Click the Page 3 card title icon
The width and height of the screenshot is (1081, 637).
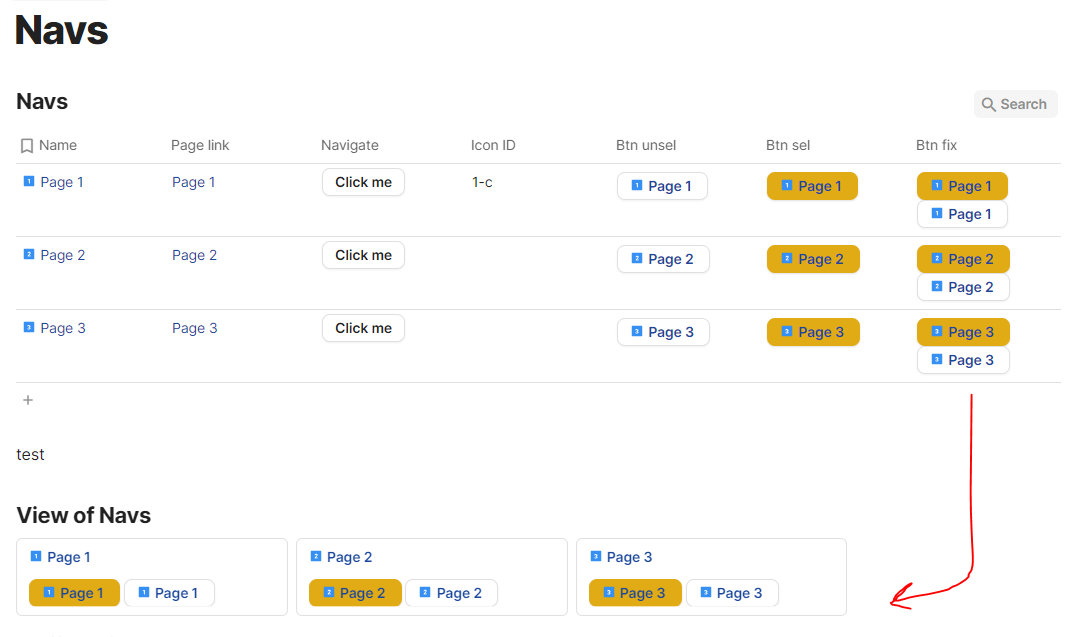click(x=596, y=556)
